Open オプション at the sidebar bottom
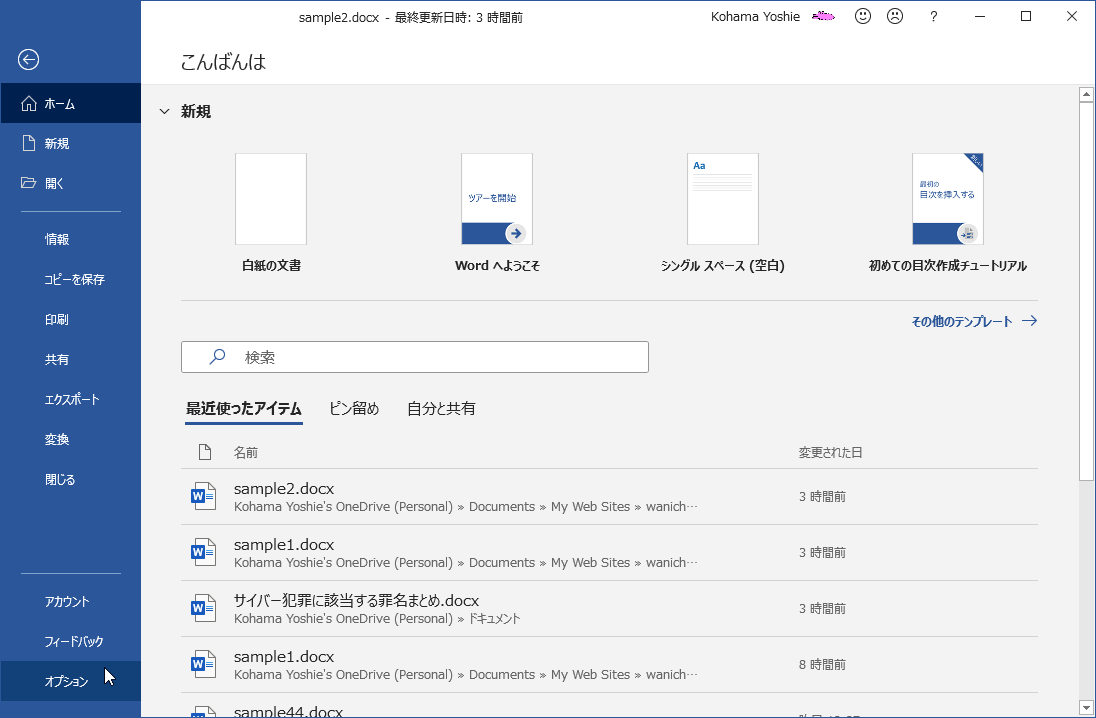This screenshot has width=1096, height=718. pos(71,681)
